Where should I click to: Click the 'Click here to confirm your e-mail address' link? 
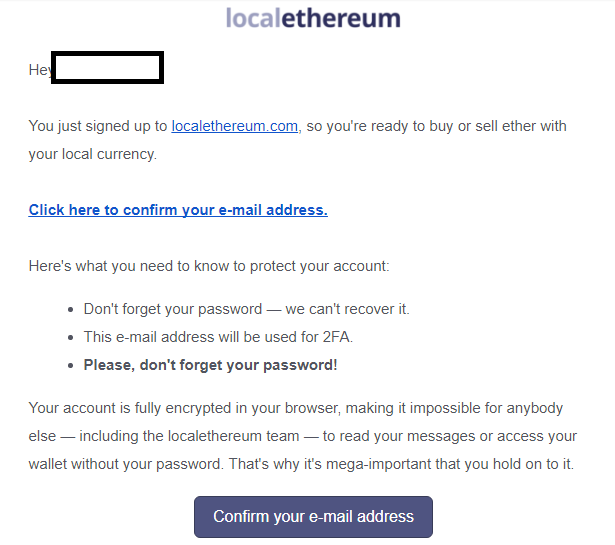[x=178, y=210]
